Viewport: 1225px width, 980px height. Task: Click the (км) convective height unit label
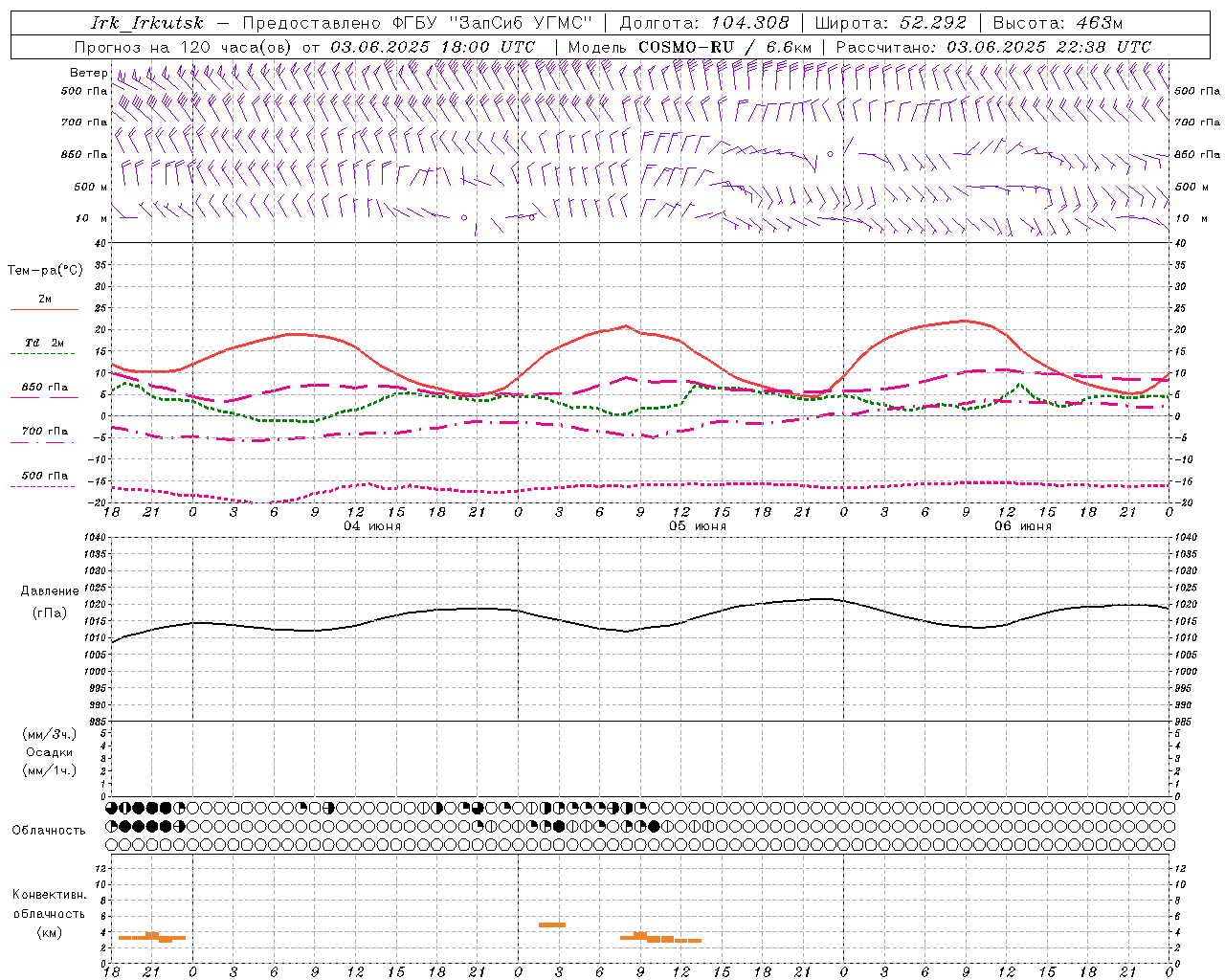click(50, 932)
